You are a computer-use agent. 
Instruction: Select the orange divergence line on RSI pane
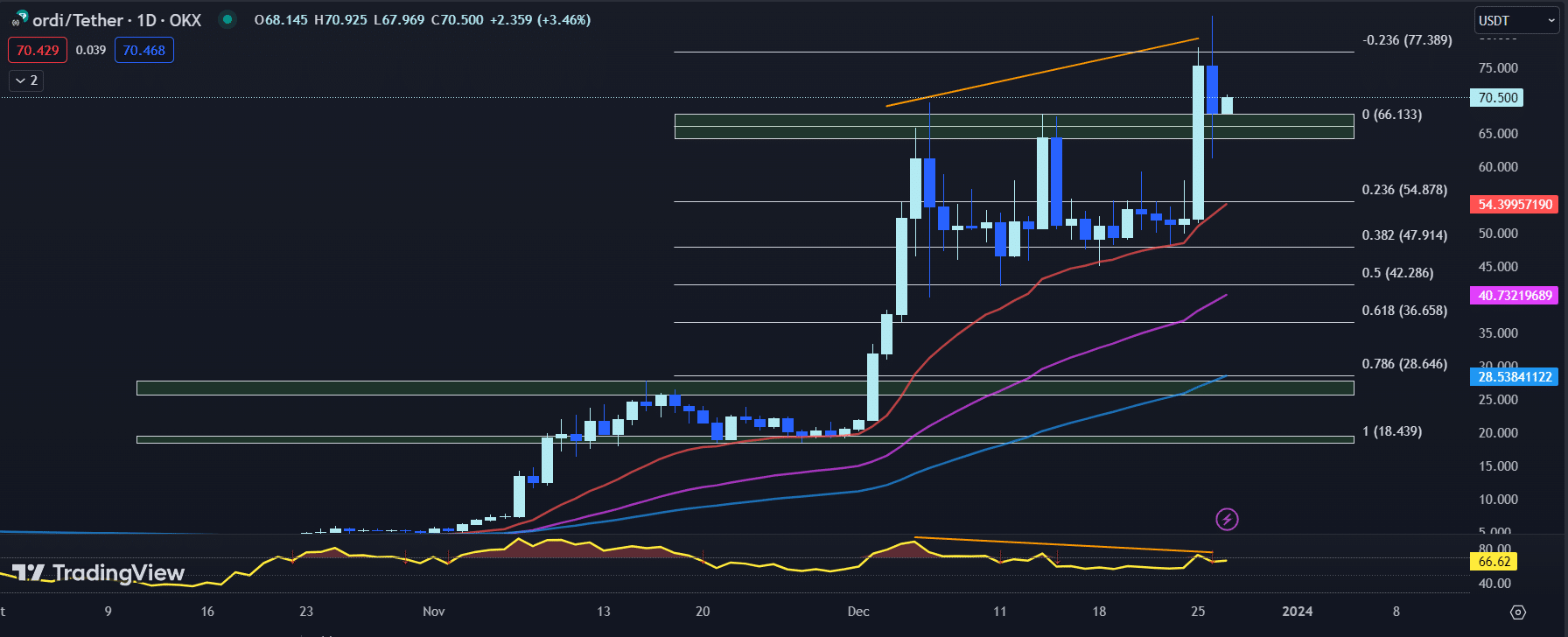1063,545
